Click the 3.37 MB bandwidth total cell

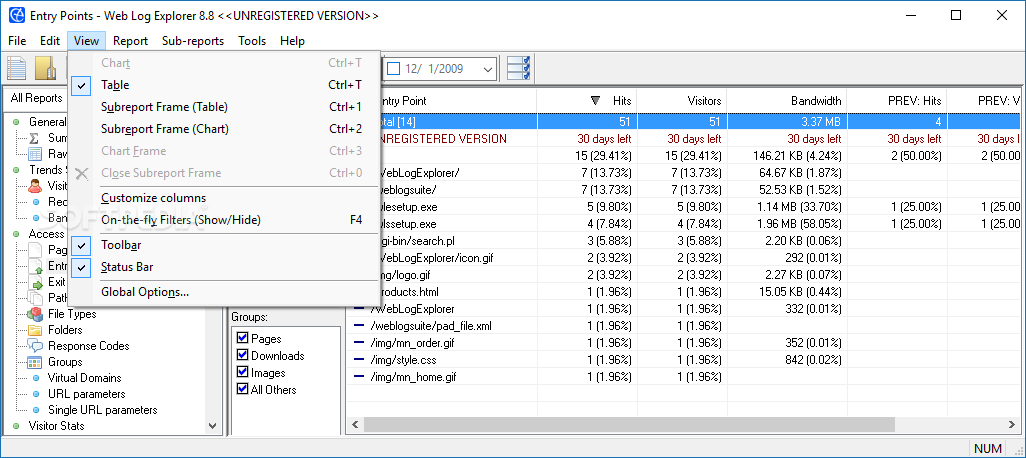[787, 122]
